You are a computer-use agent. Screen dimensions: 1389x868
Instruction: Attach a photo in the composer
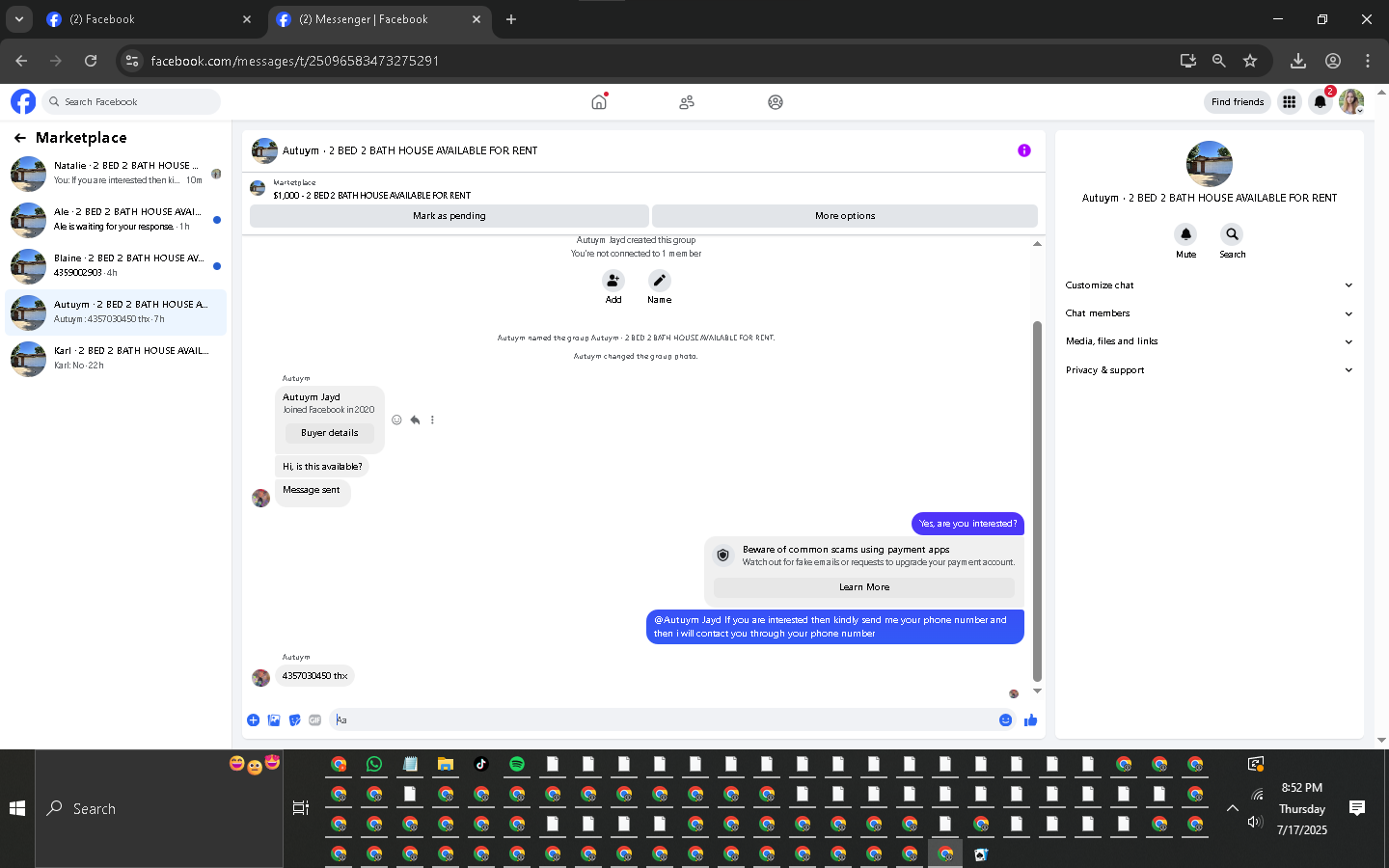(274, 719)
